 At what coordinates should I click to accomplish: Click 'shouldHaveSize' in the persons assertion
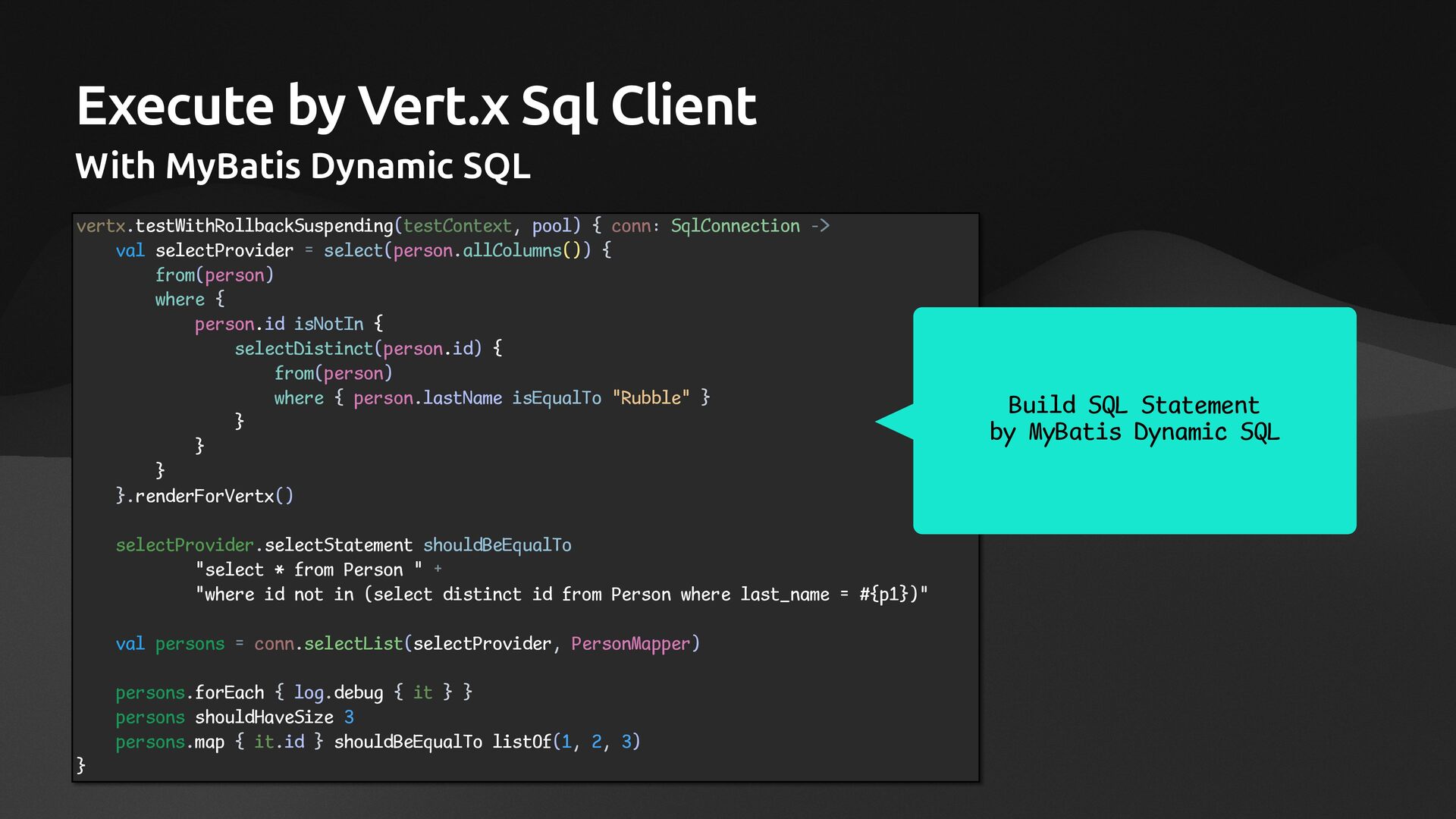[264, 717]
